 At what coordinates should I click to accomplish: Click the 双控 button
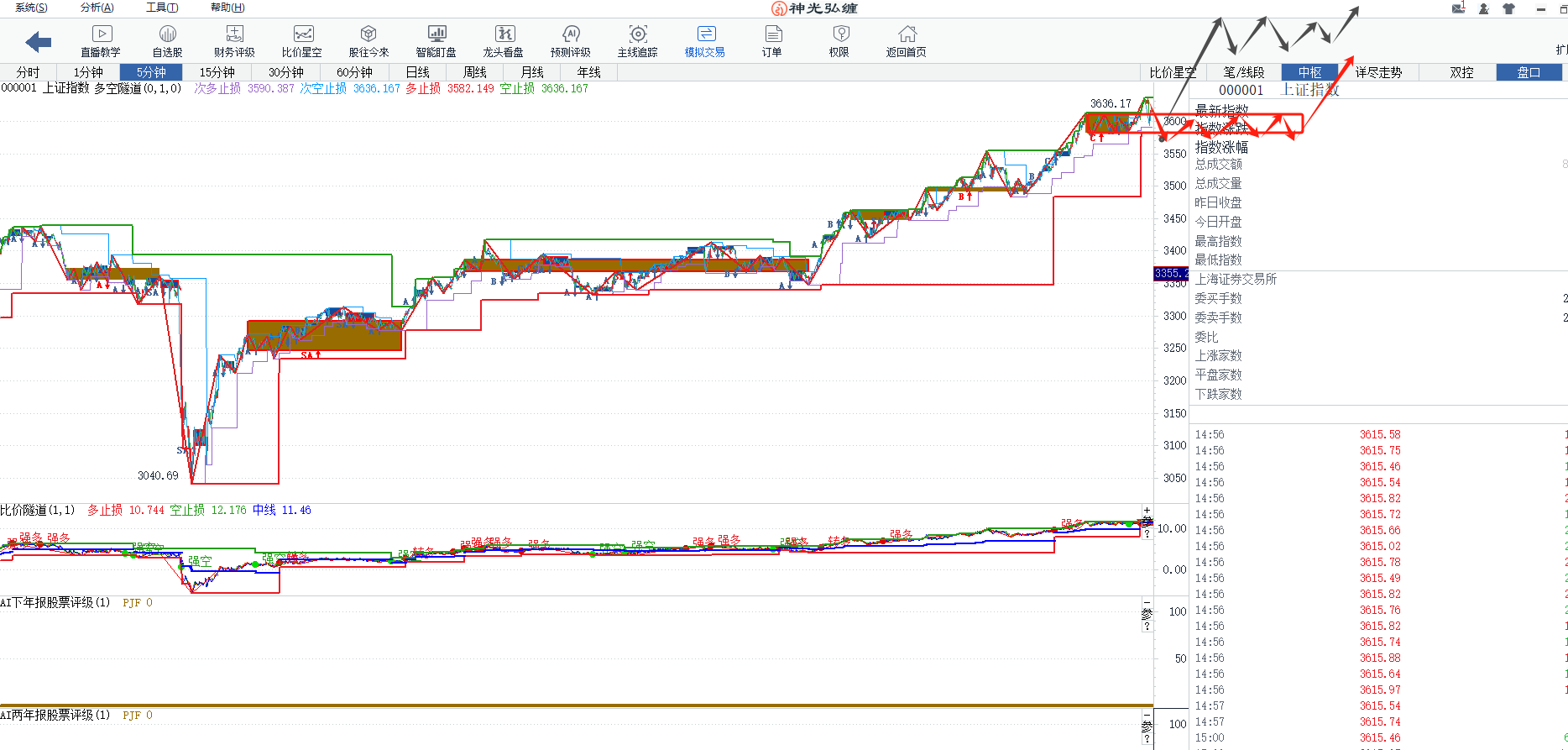pyautogui.click(x=1461, y=72)
